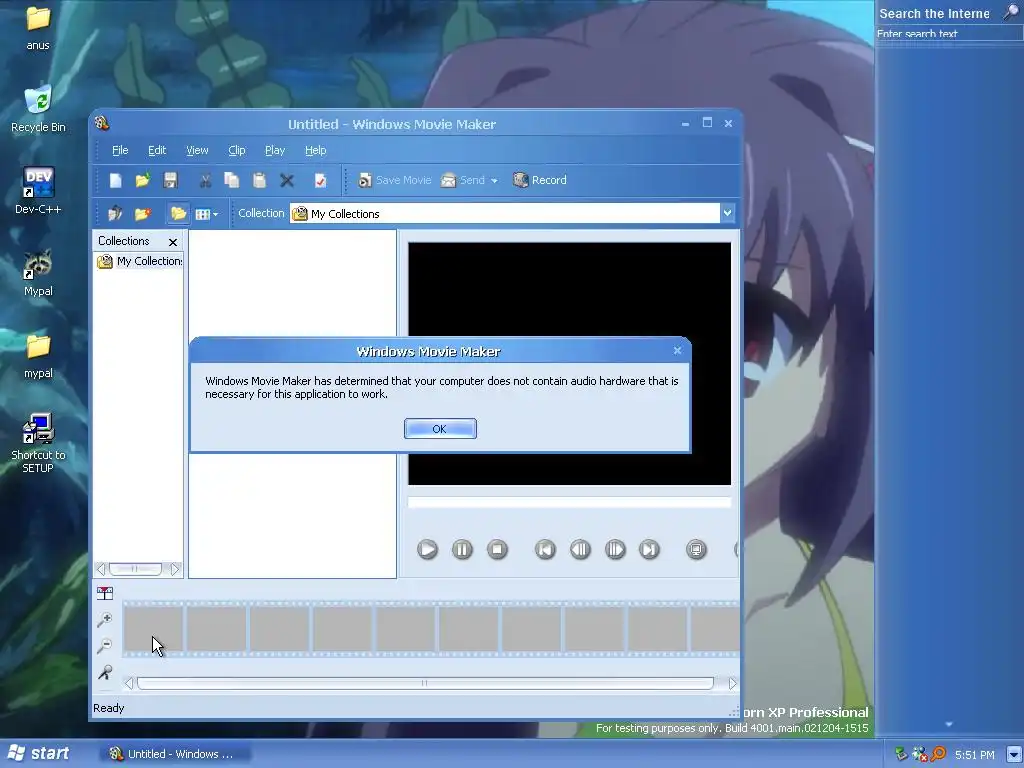This screenshot has width=1024, height=768.
Task: Click the Properties checkmark page icon
Action: coord(320,180)
